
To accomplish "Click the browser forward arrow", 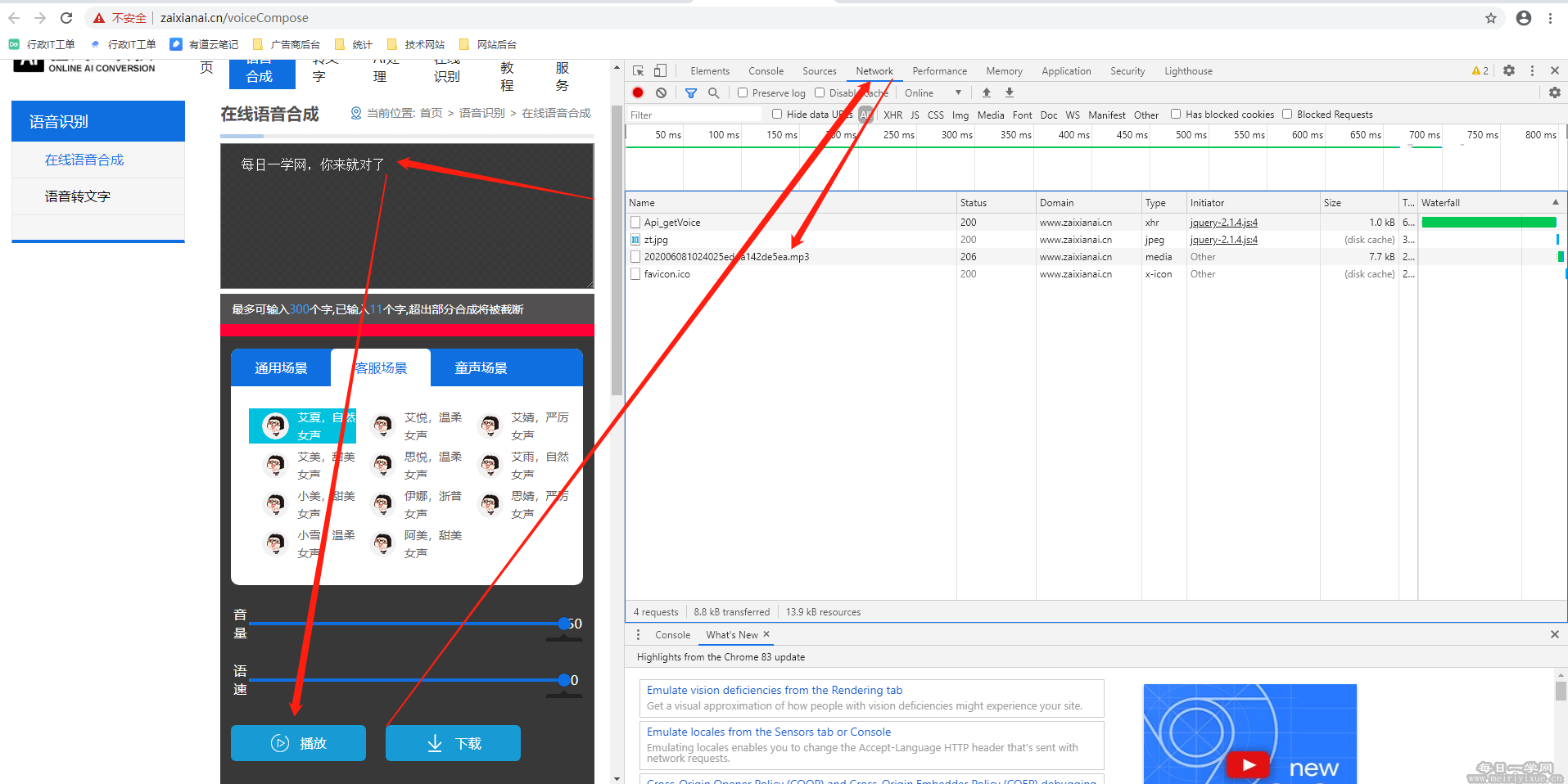I will 40,18.
